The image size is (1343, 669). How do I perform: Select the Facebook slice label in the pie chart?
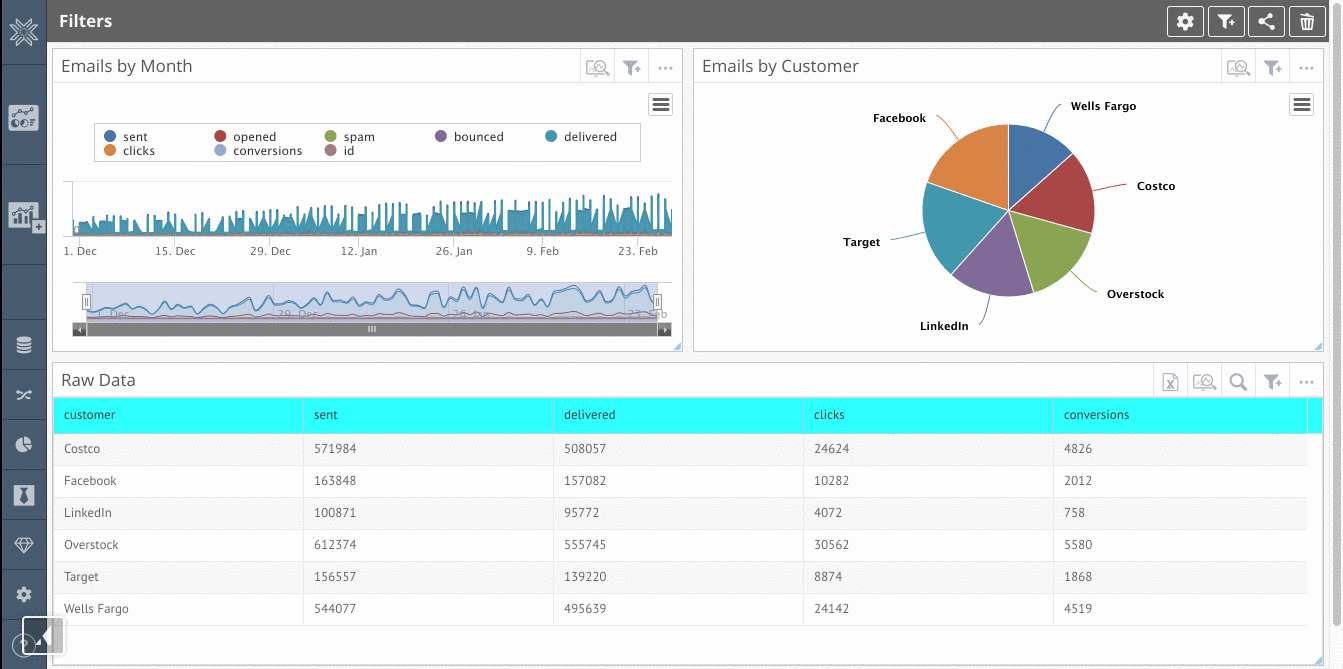pos(898,117)
